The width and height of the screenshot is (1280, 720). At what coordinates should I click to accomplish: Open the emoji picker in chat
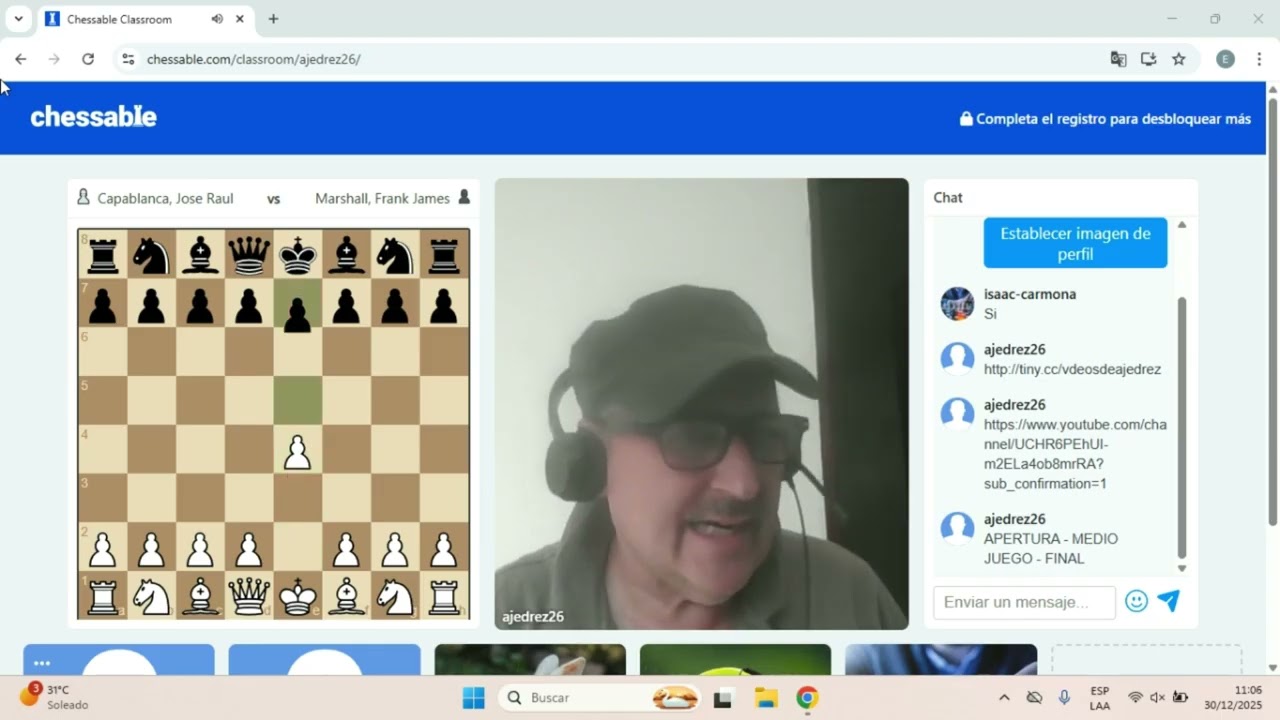tap(1136, 601)
